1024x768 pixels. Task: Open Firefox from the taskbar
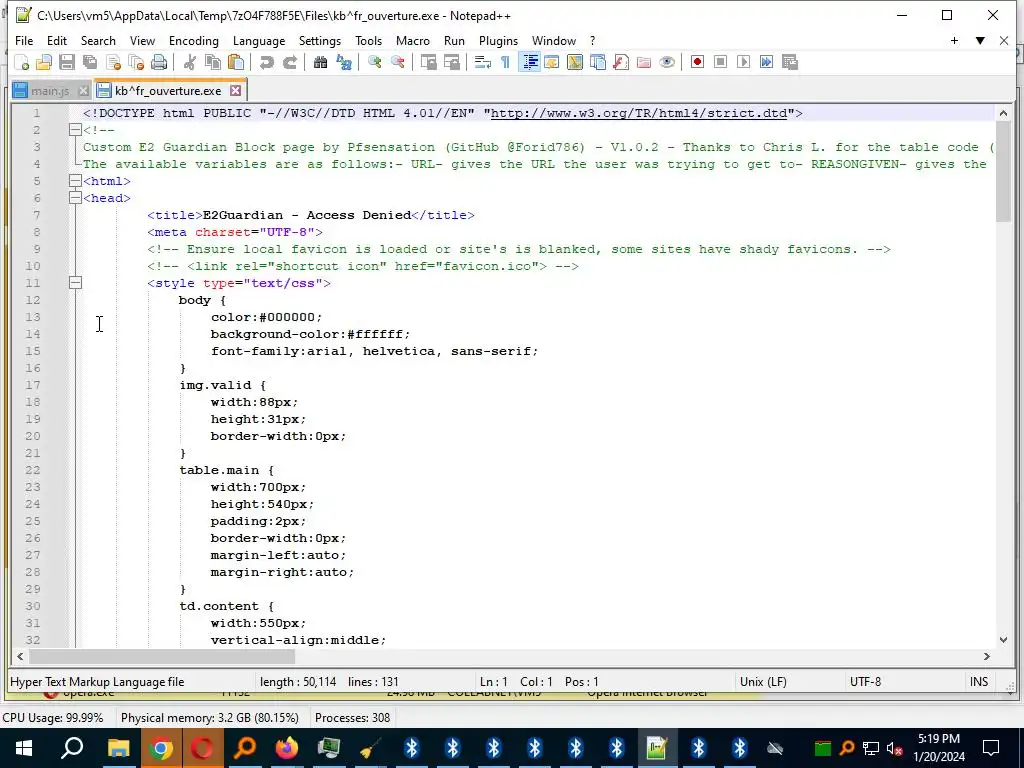[x=287, y=748]
